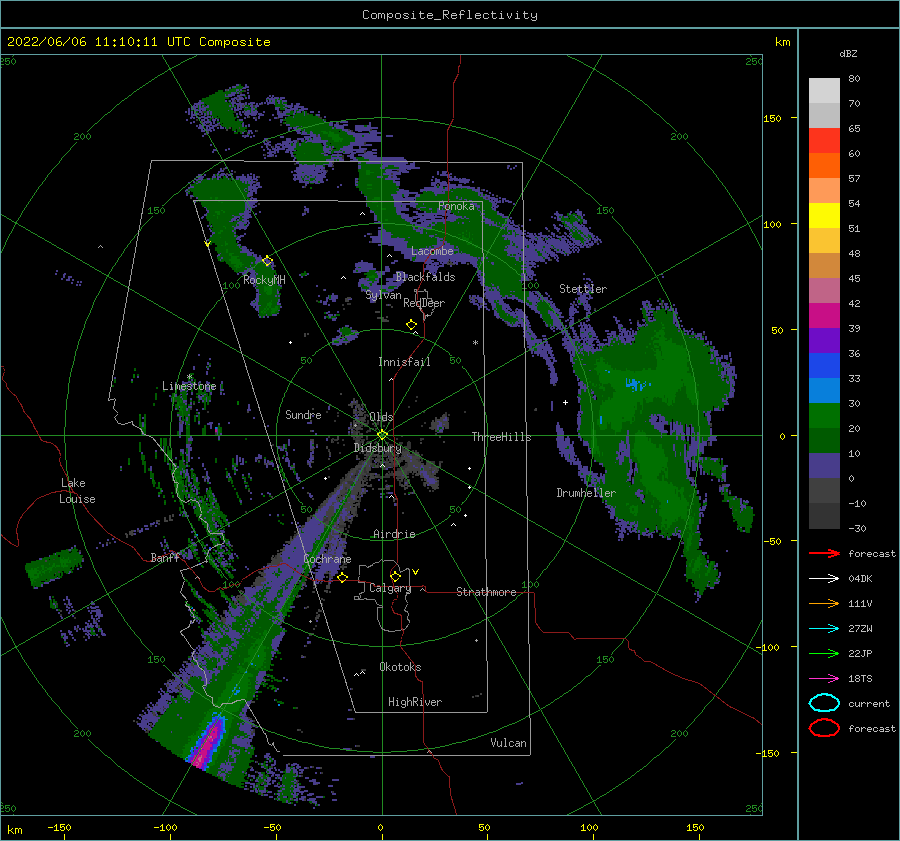Click the asterisk marker east of Innisfail
This screenshot has height=841, width=900.
click(x=475, y=343)
